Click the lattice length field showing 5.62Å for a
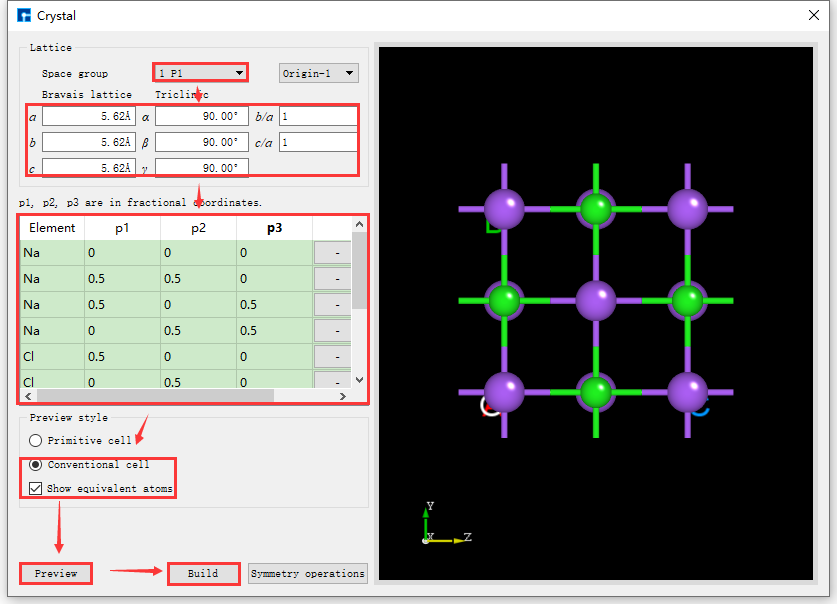This screenshot has height=604, width=837. [88, 115]
